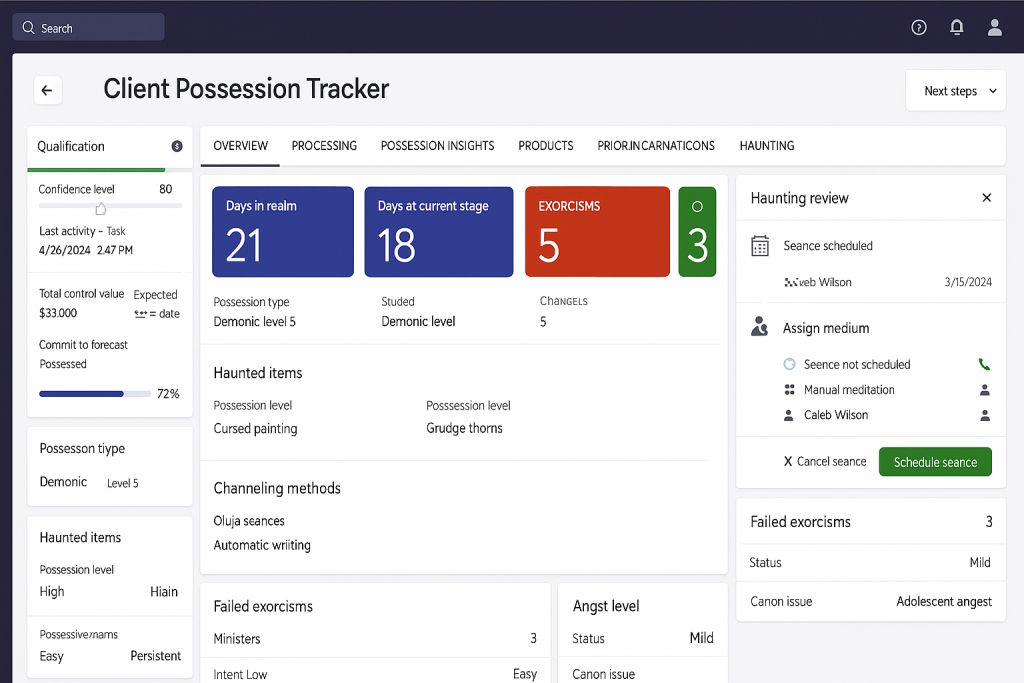Viewport: 1024px width, 683px height.
Task: Open the user profile icon
Action: 994,28
